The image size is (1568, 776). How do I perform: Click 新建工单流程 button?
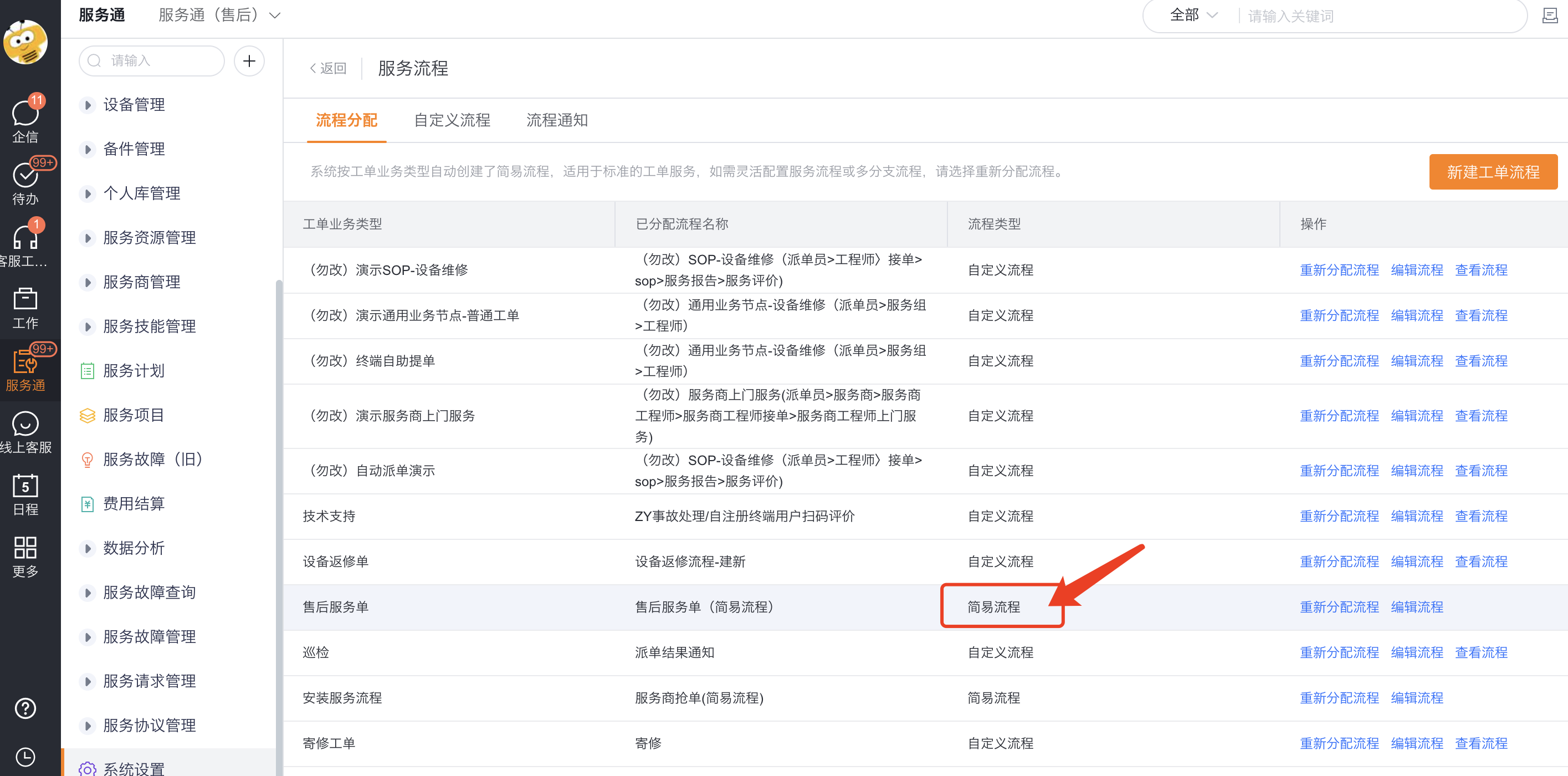tap(1493, 172)
